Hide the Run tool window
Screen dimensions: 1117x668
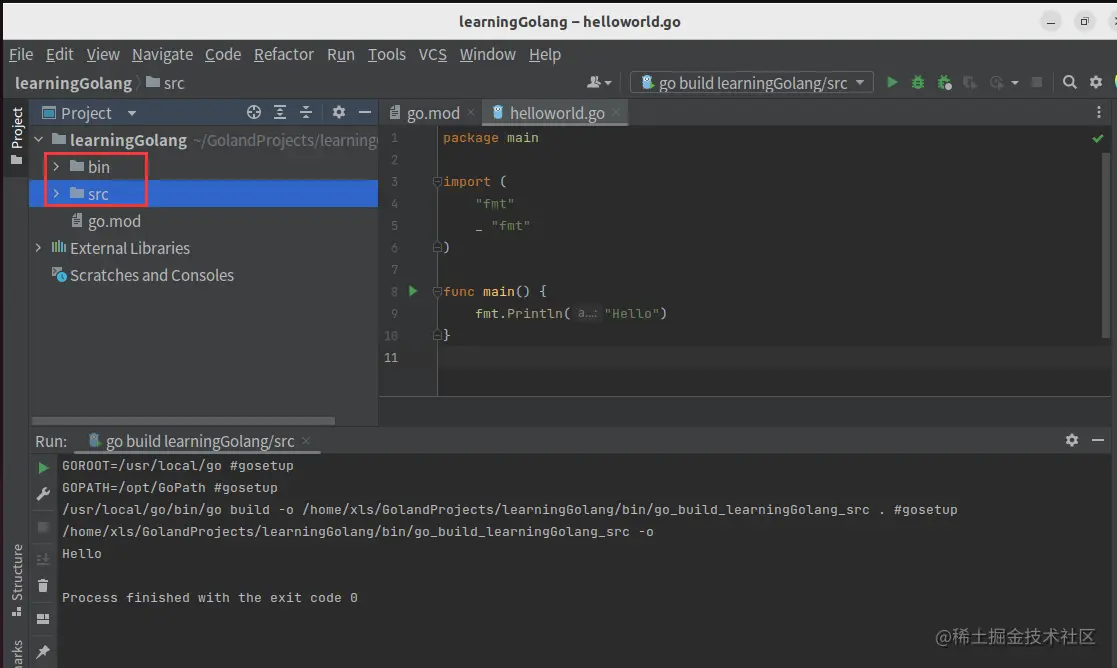point(1098,440)
